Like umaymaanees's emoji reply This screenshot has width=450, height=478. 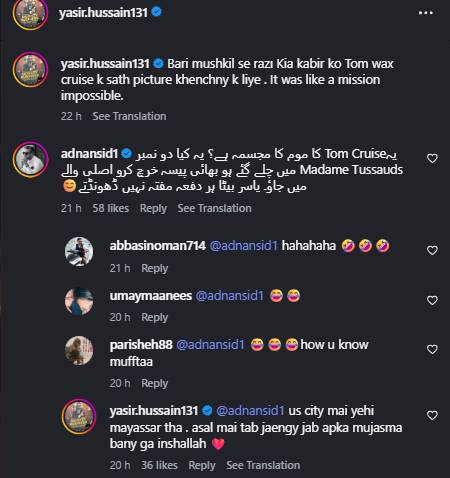tap(432, 301)
